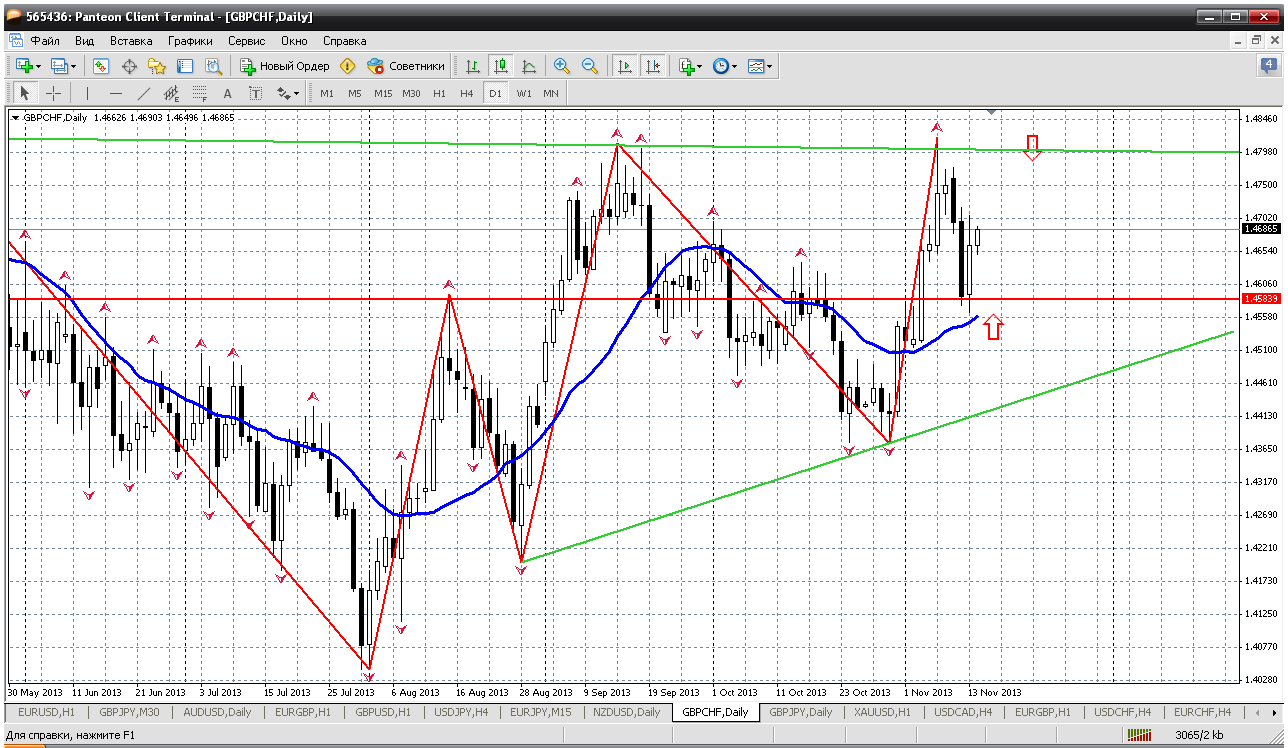Open the MetaEditor yellow diamond icon
This screenshot has height=748, width=1288.
pyautogui.click(x=347, y=66)
